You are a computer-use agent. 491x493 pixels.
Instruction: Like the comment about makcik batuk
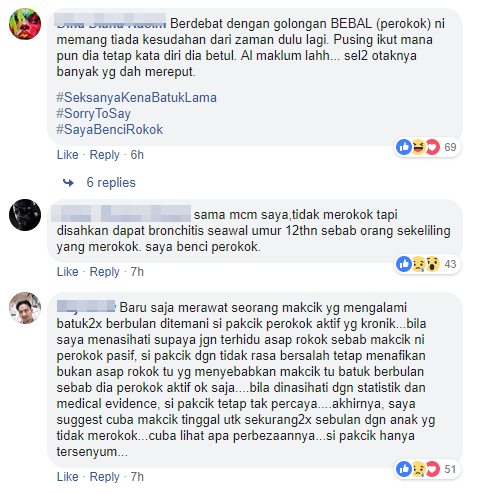coord(68,477)
